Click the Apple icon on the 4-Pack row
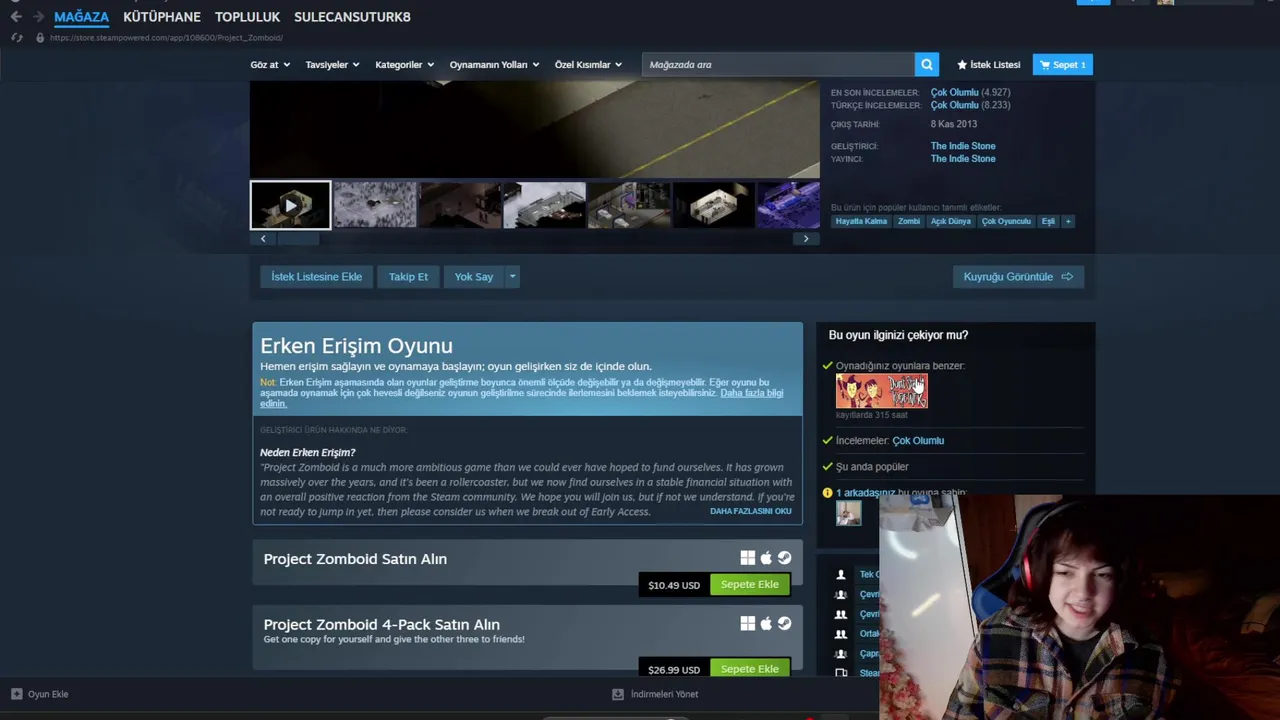This screenshot has height=720, width=1280. (766, 623)
